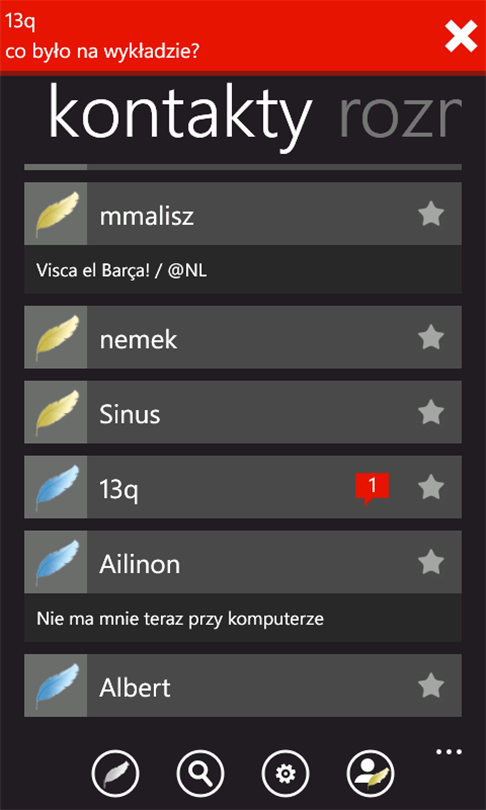Select the kontakty pivot header

click(x=180, y=115)
